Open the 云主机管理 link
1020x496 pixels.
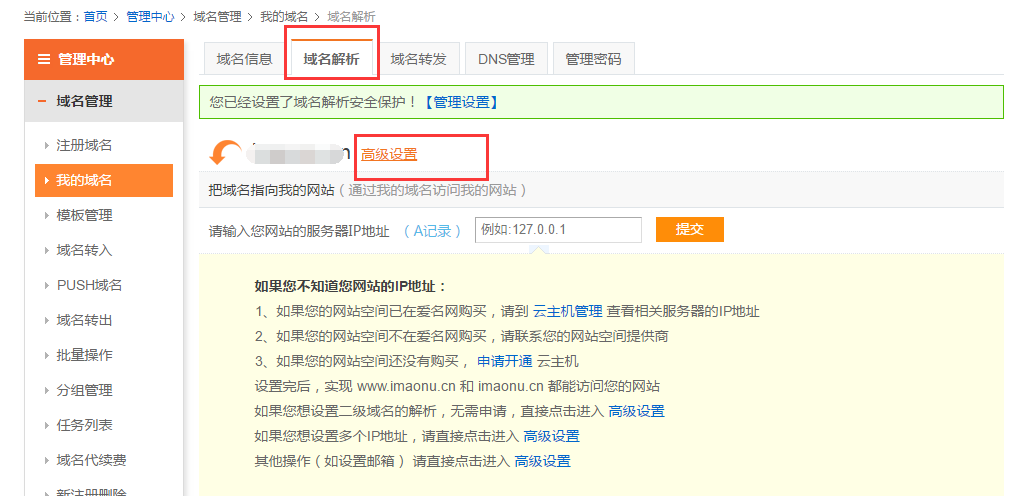(567, 311)
